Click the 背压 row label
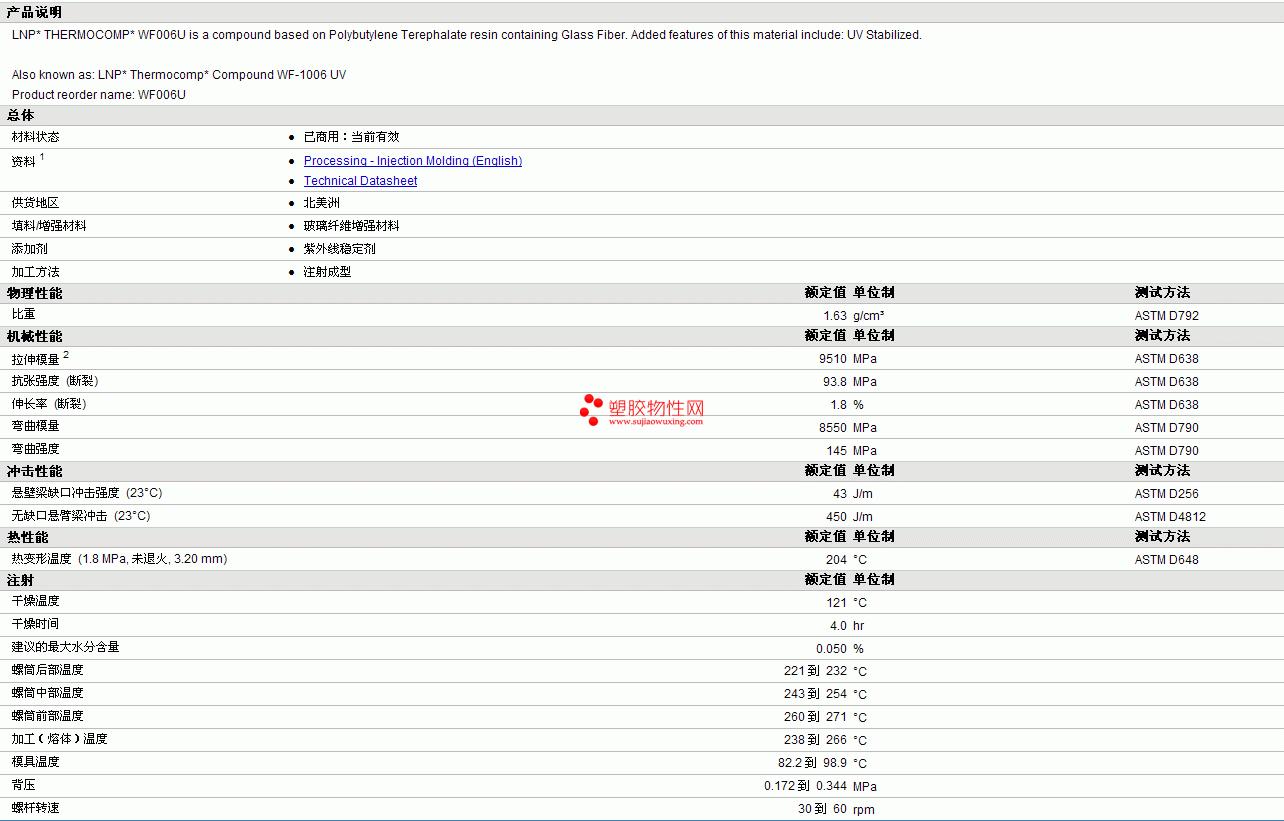1284x821 pixels. [x=23, y=785]
